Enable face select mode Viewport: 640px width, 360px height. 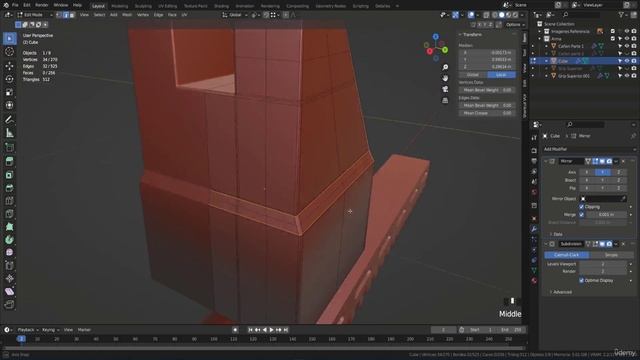pyautogui.click(x=72, y=15)
